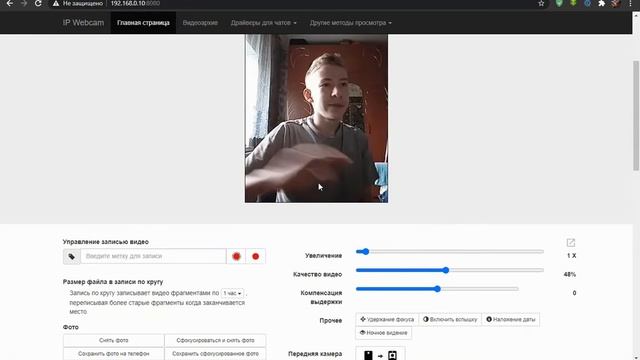Click the not-secure warning triangle icon
This screenshot has height=360, width=640.
pyautogui.click(x=56, y=3)
